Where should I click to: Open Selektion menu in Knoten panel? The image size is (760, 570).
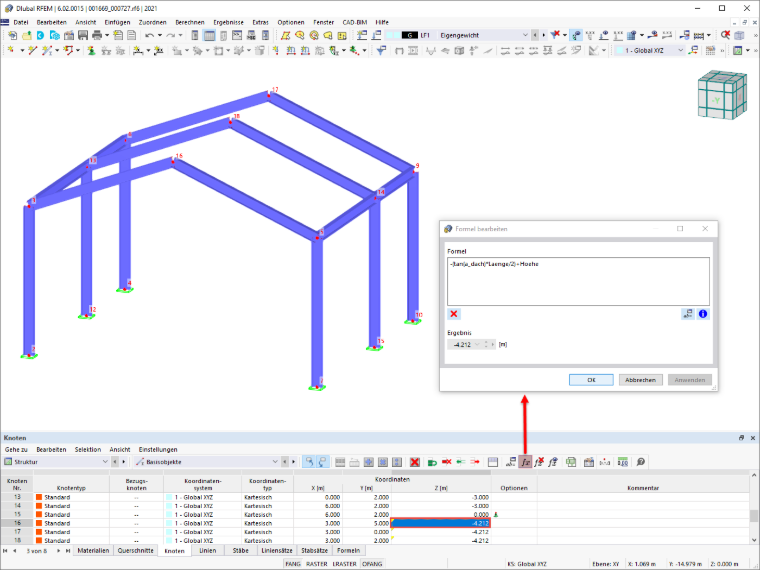pos(88,450)
